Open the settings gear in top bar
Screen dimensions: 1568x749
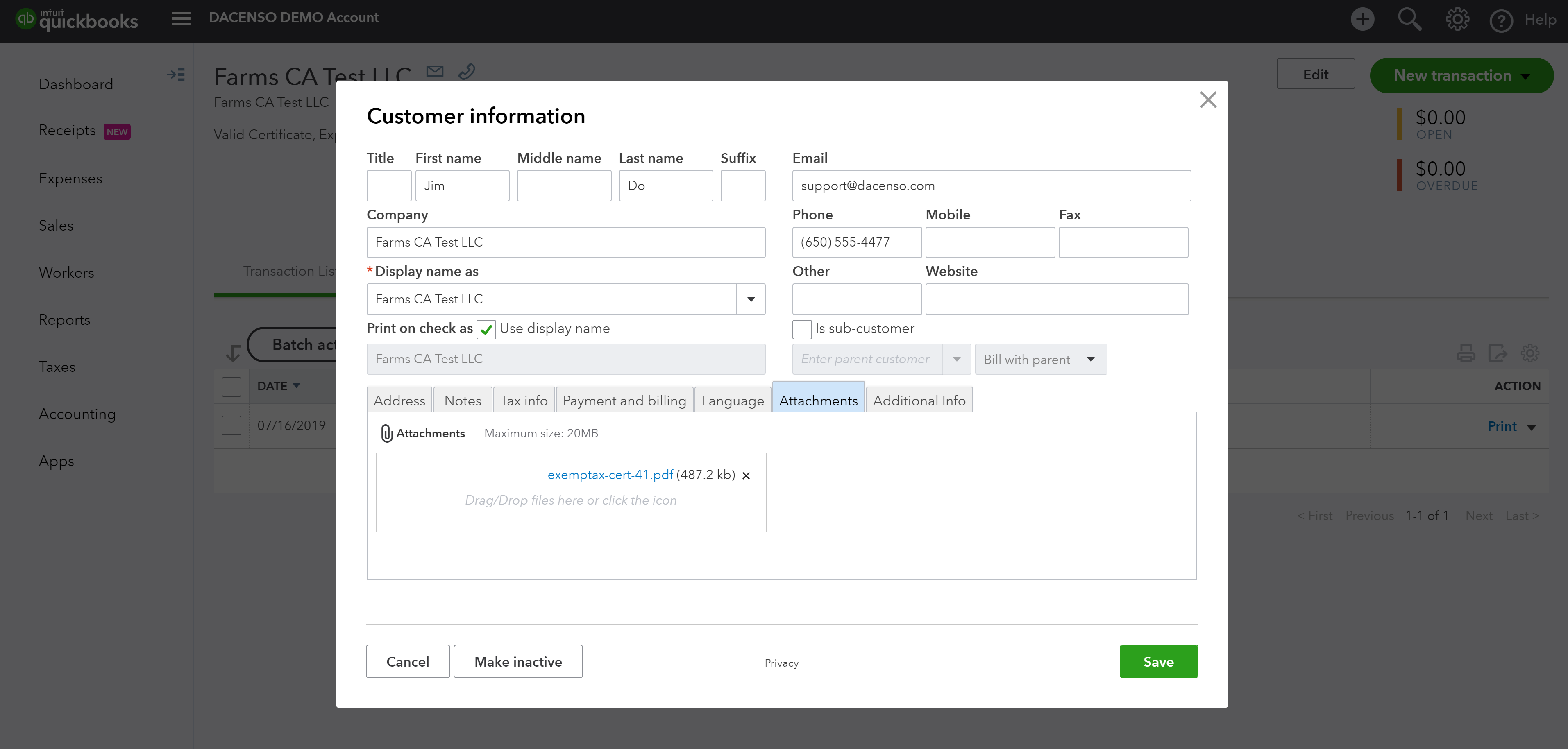[1457, 20]
